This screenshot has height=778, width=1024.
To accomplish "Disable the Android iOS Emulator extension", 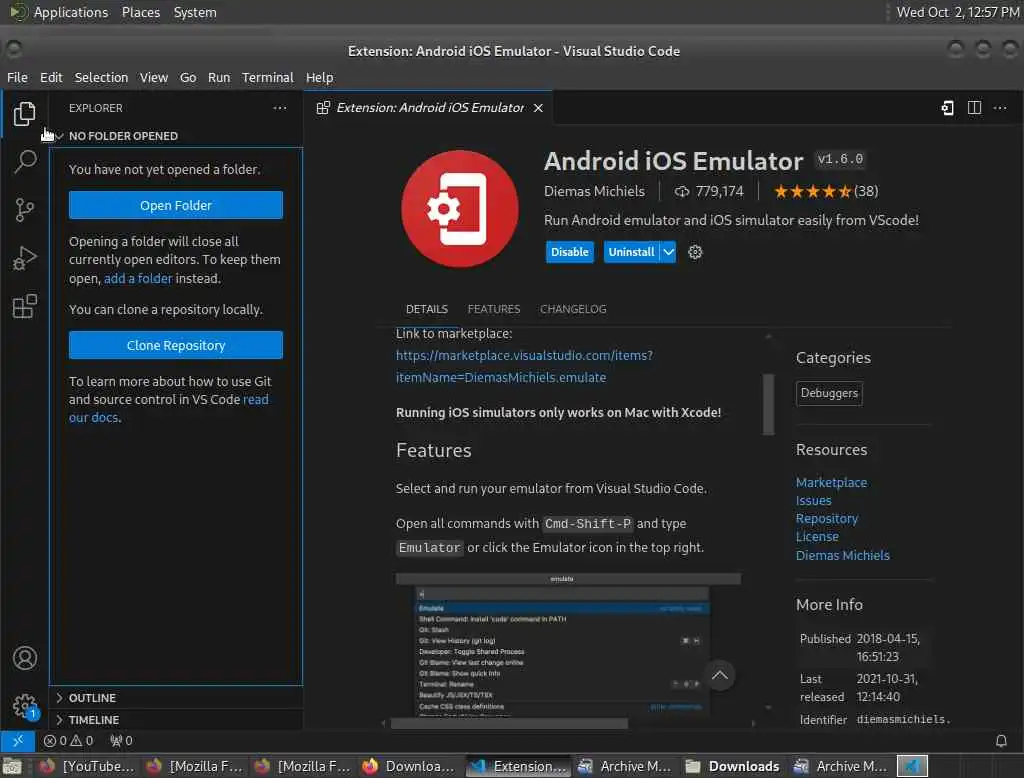I will coord(569,252).
